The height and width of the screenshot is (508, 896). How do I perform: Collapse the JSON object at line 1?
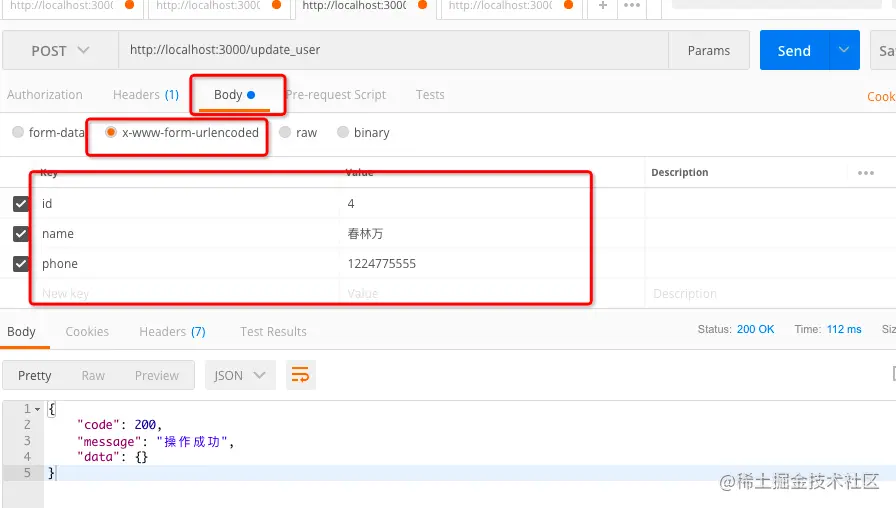pyautogui.click(x=37, y=409)
